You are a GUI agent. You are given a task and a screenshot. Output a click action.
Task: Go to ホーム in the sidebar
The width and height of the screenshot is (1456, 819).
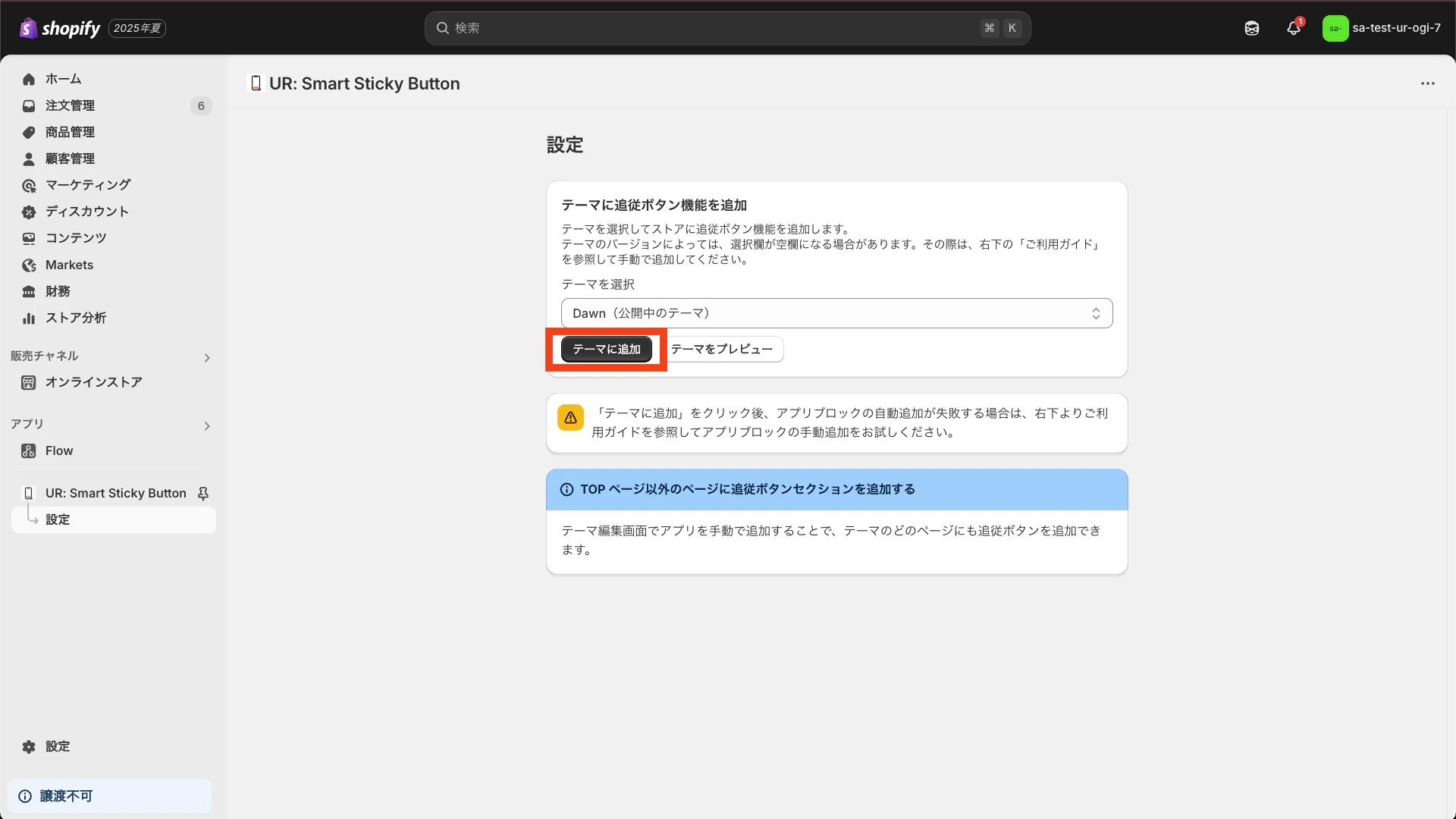(x=113, y=79)
